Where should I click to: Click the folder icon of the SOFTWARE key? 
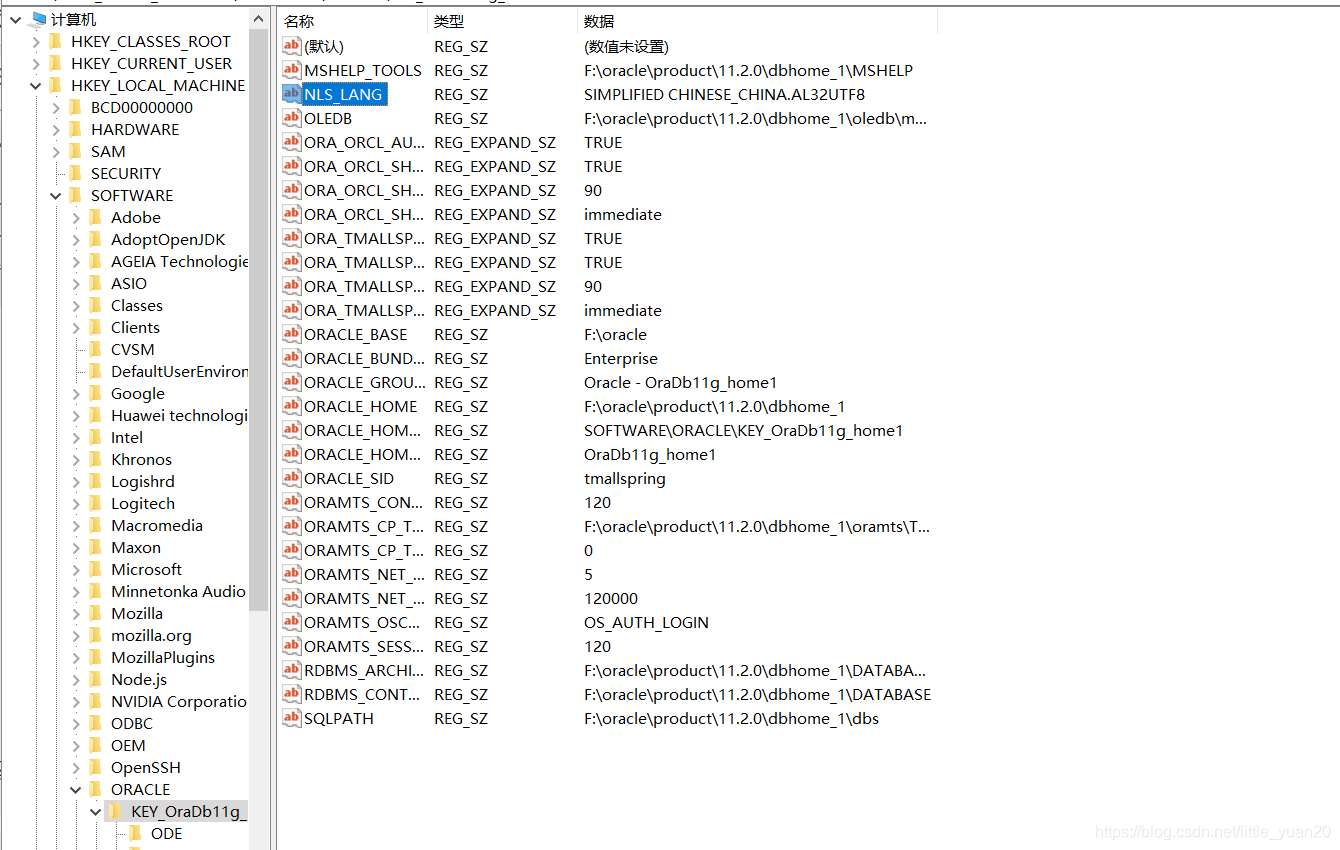[76, 195]
